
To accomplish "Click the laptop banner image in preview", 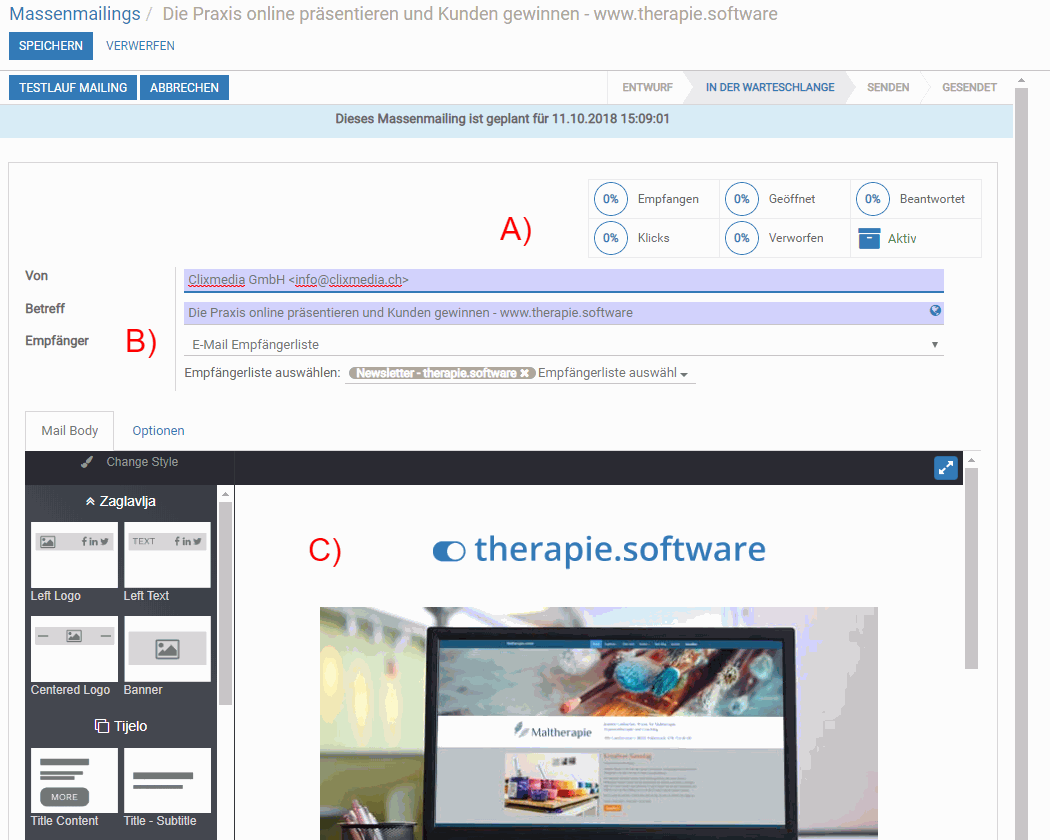I will click(599, 723).
